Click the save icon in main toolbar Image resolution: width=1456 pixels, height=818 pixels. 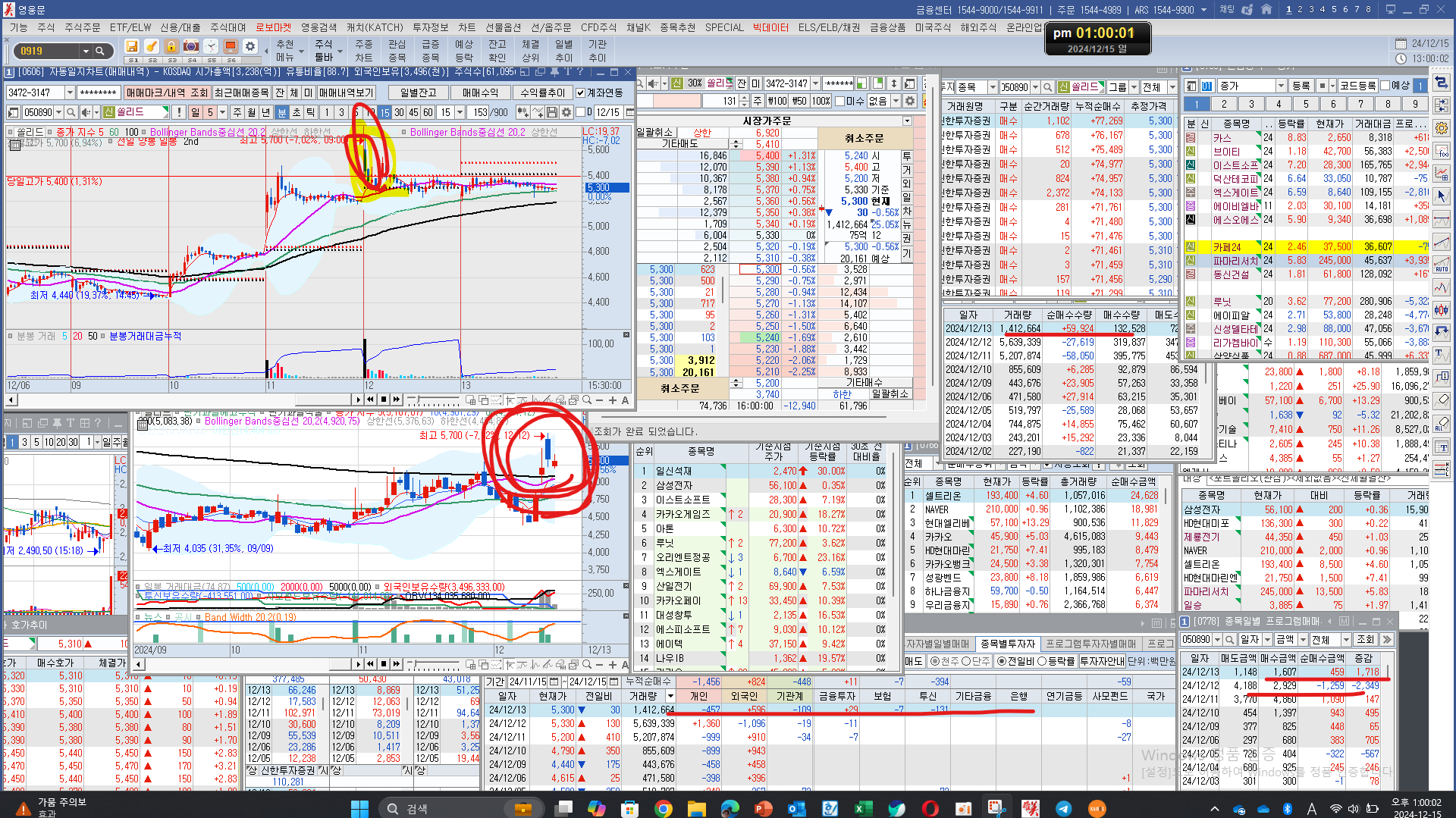[132, 46]
